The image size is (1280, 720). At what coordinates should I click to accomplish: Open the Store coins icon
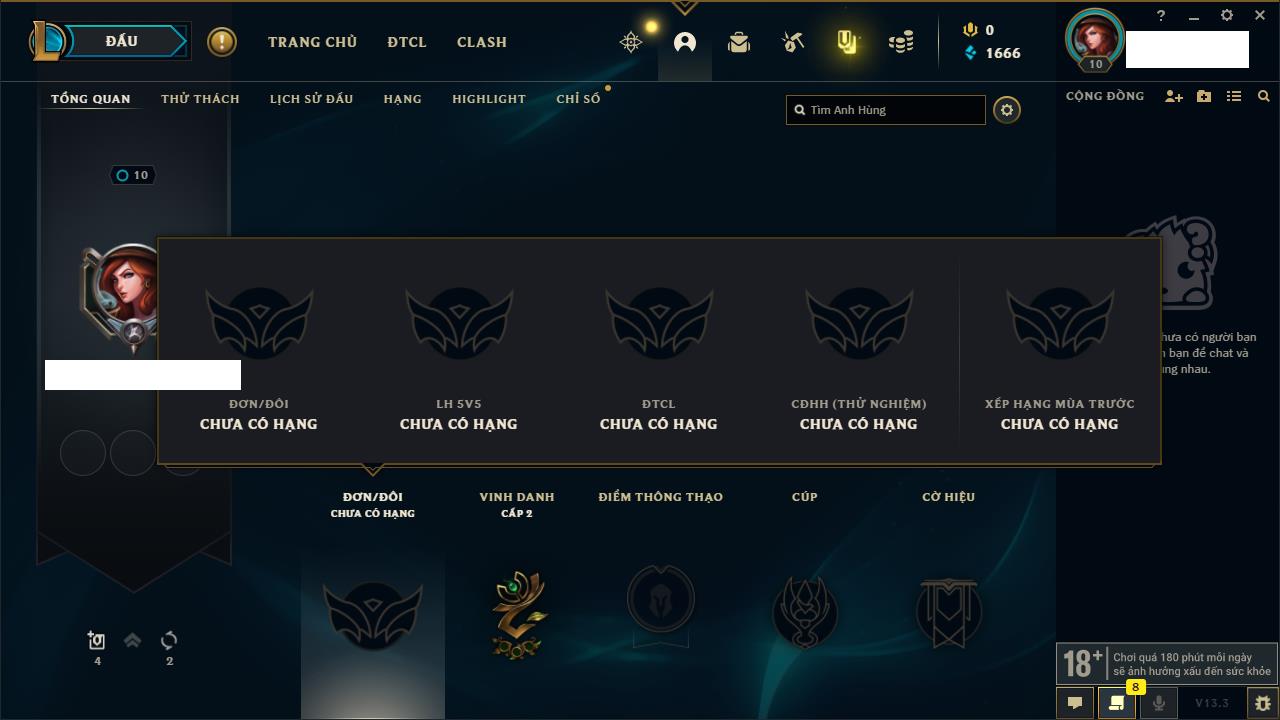[901, 42]
